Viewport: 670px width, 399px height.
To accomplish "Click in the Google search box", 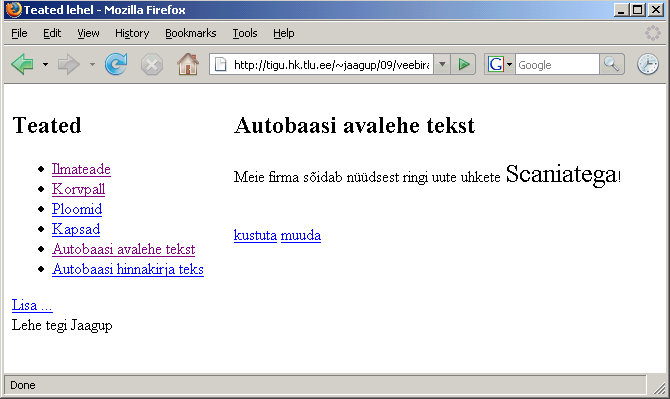I will tap(557, 65).
